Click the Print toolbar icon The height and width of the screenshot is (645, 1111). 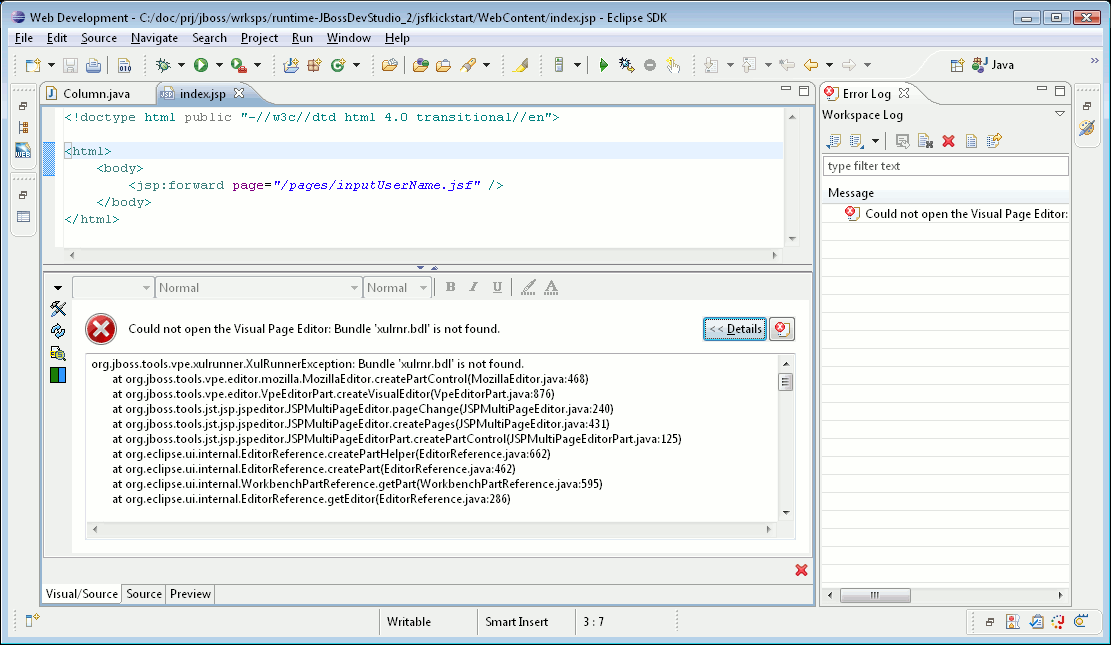93,65
